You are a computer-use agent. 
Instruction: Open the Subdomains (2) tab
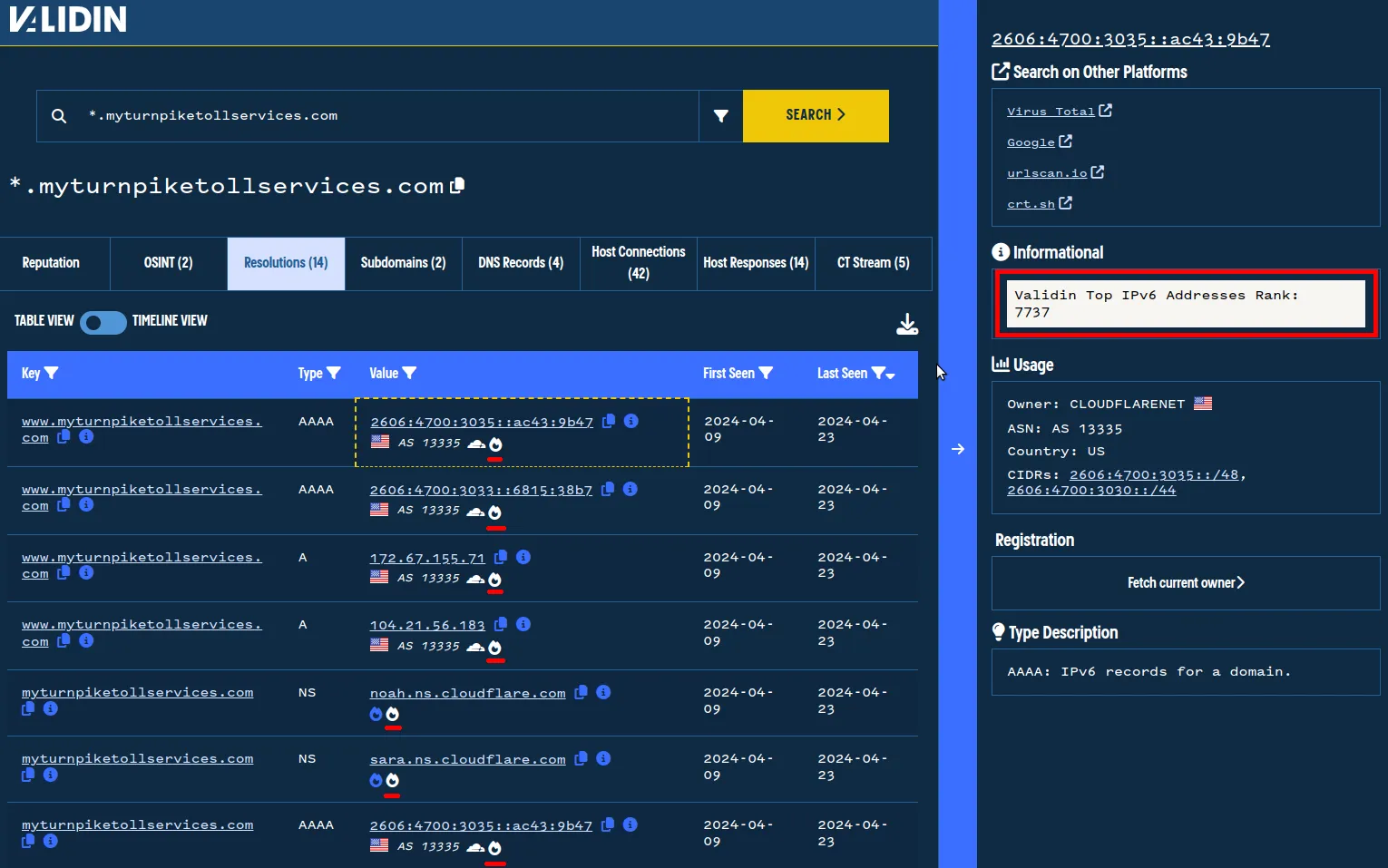pos(404,263)
